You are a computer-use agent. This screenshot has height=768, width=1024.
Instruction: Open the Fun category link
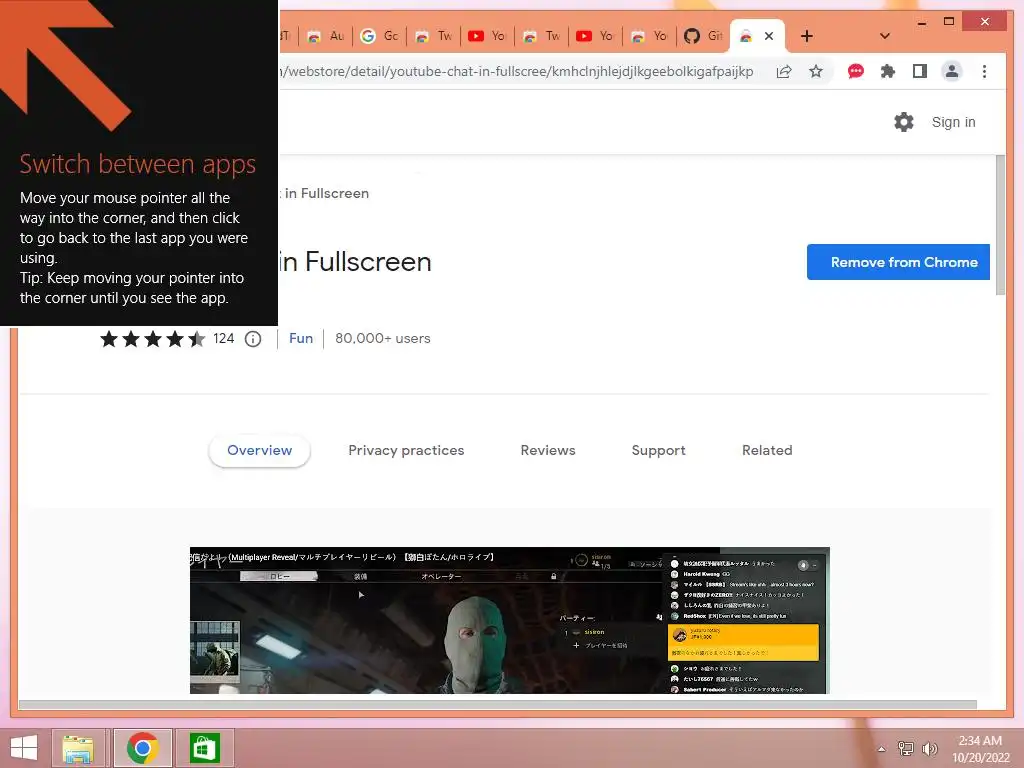click(300, 338)
